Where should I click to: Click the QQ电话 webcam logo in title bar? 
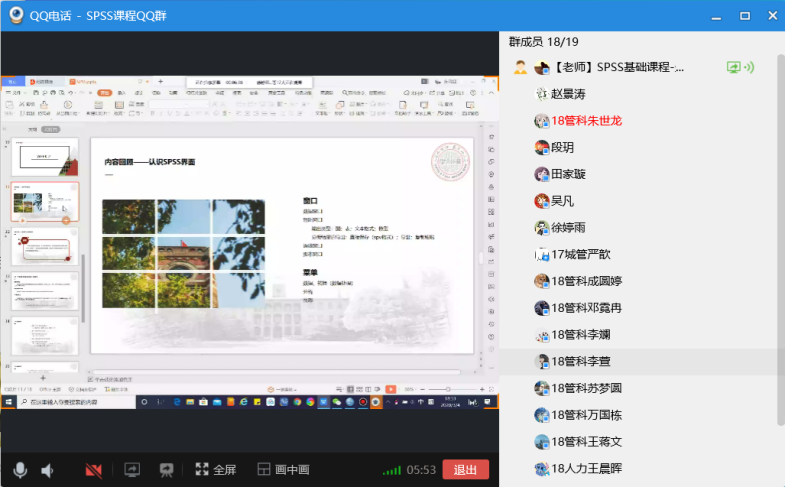pos(16,15)
